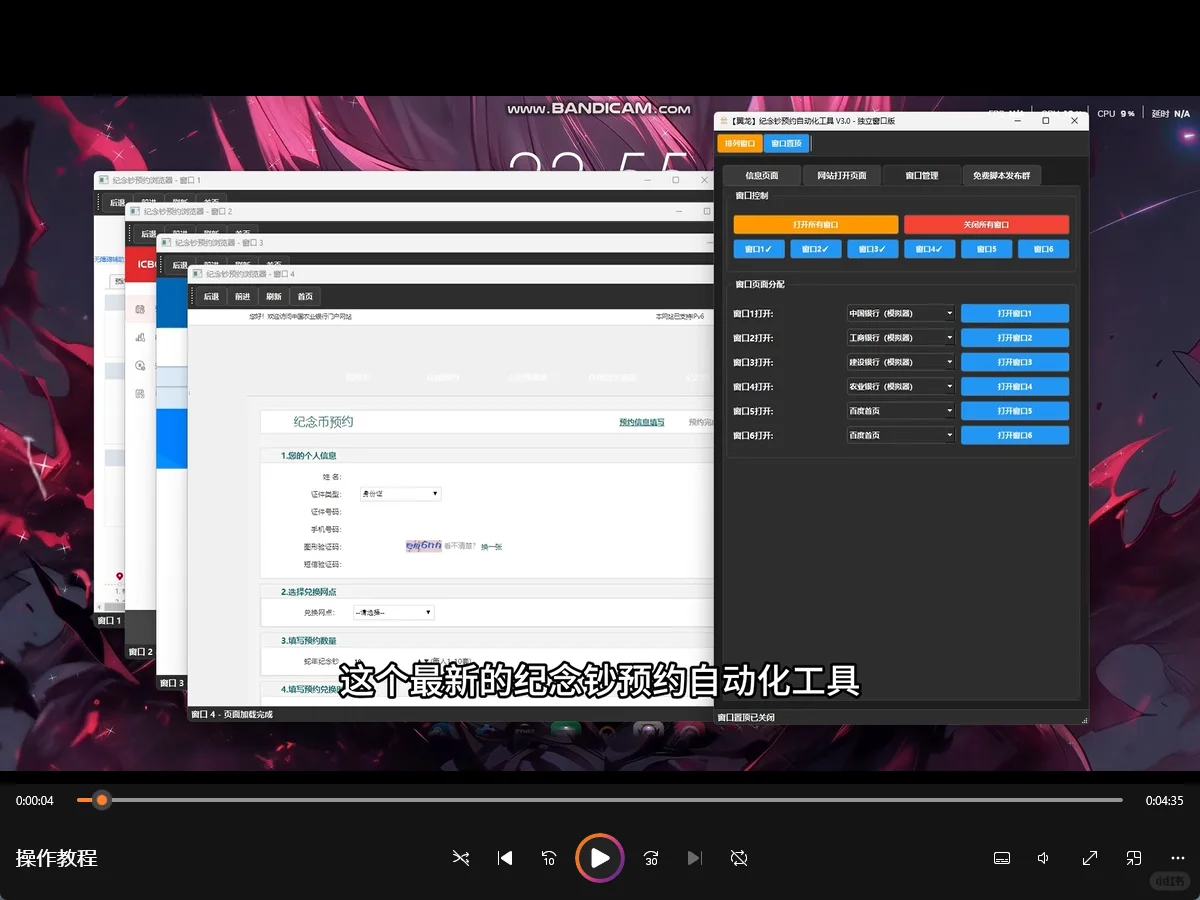Image resolution: width=1200 pixels, height=900 pixels.
Task: Toggle repeat playback icon
Action: pyautogui.click(x=739, y=858)
